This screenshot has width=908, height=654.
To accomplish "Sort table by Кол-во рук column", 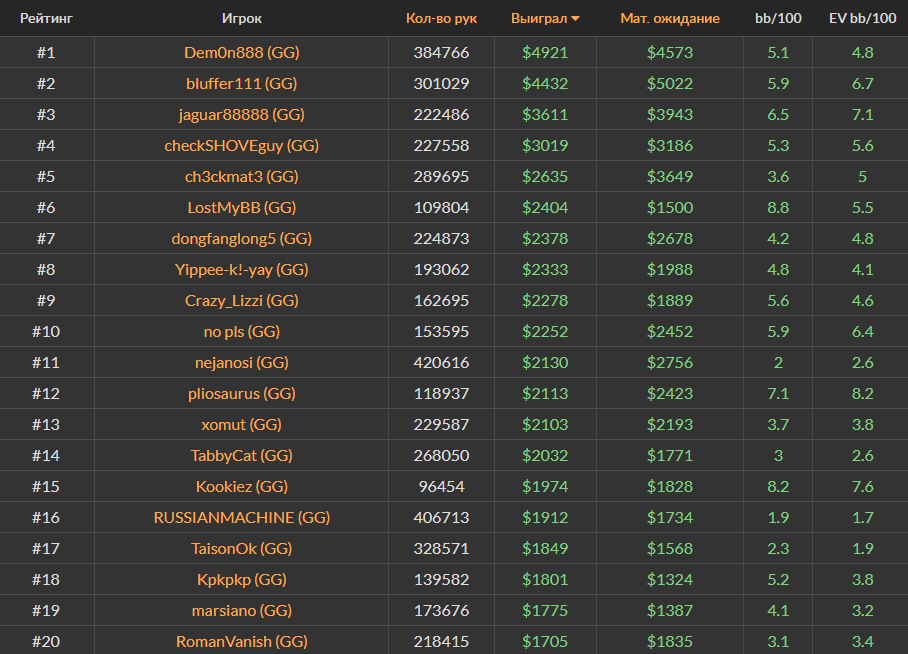I will (x=441, y=19).
